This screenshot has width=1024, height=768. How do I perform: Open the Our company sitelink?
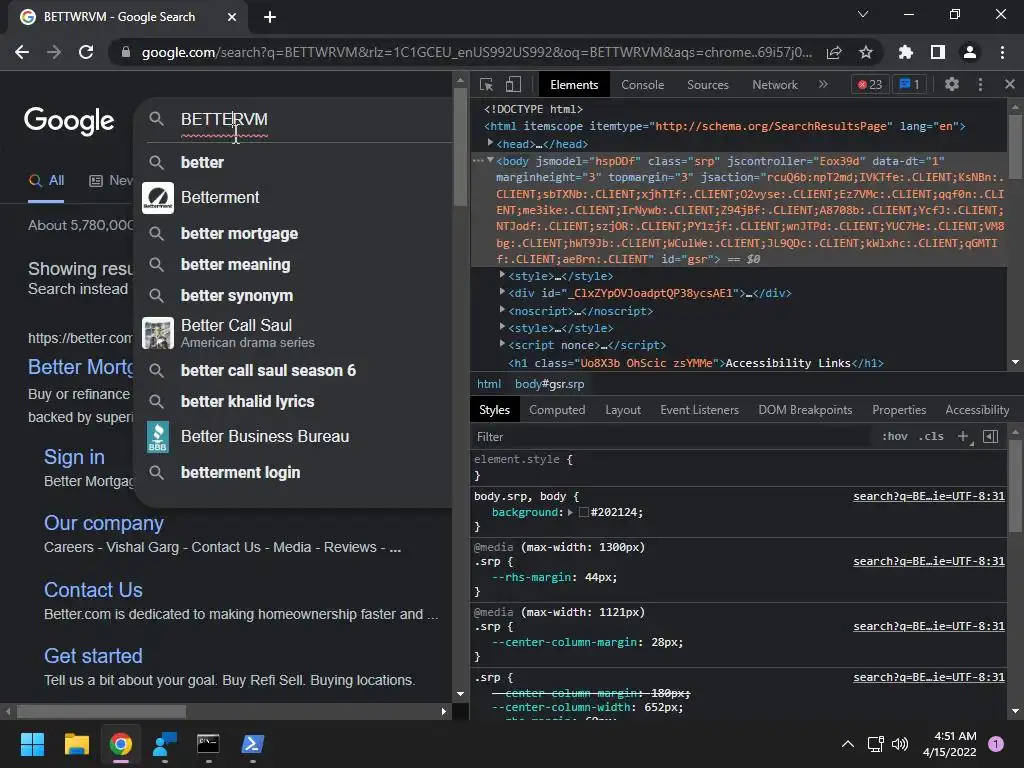coord(103,523)
